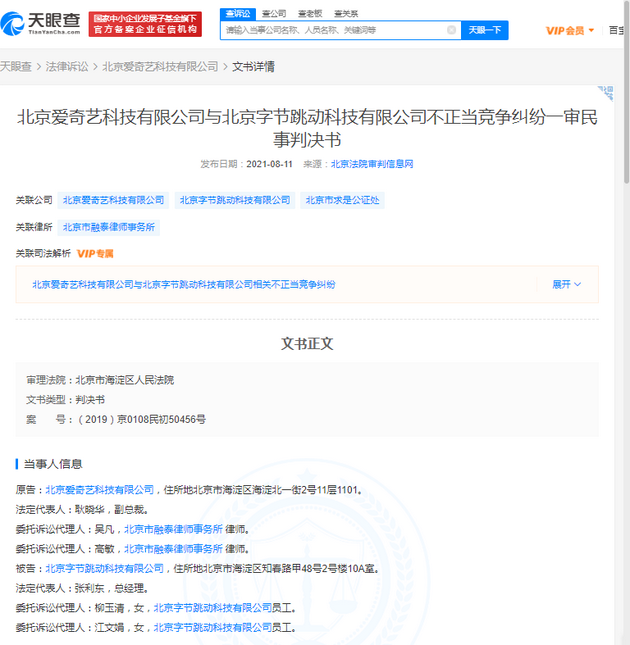Open plaintiff link 北京爱奇艺科技有限公司
The height and width of the screenshot is (645, 630).
pos(100,490)
